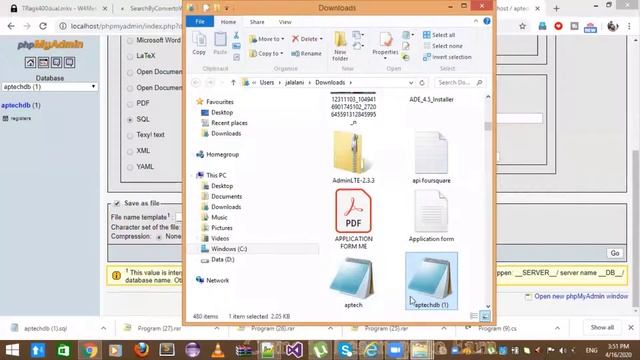640x360 pixels.
Task: Select the Texy! text export radio button
Action: click(x=130, y=135)
